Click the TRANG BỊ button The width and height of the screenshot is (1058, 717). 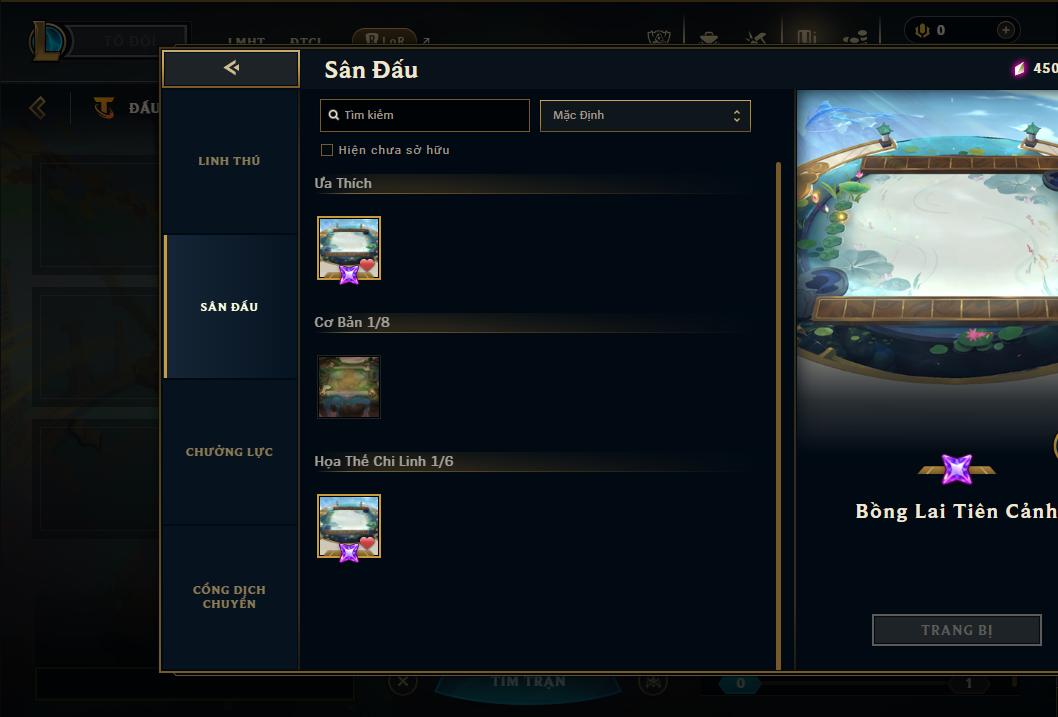click(x=956, y=630)
